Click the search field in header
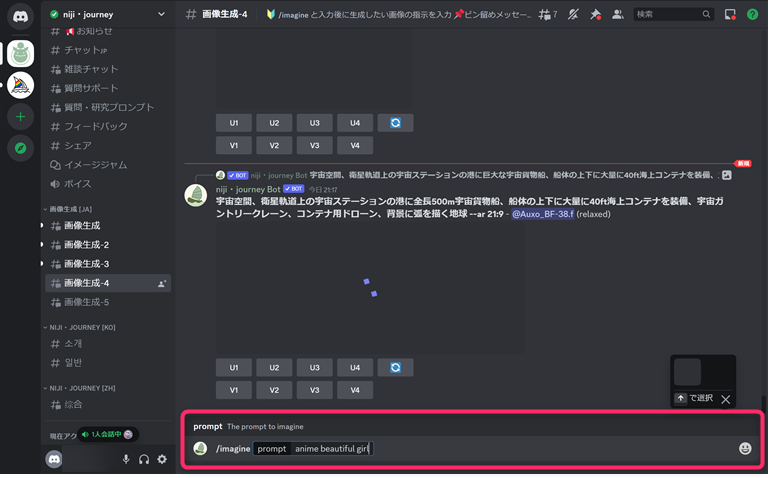Screen dimensions: 768x478 673,15
